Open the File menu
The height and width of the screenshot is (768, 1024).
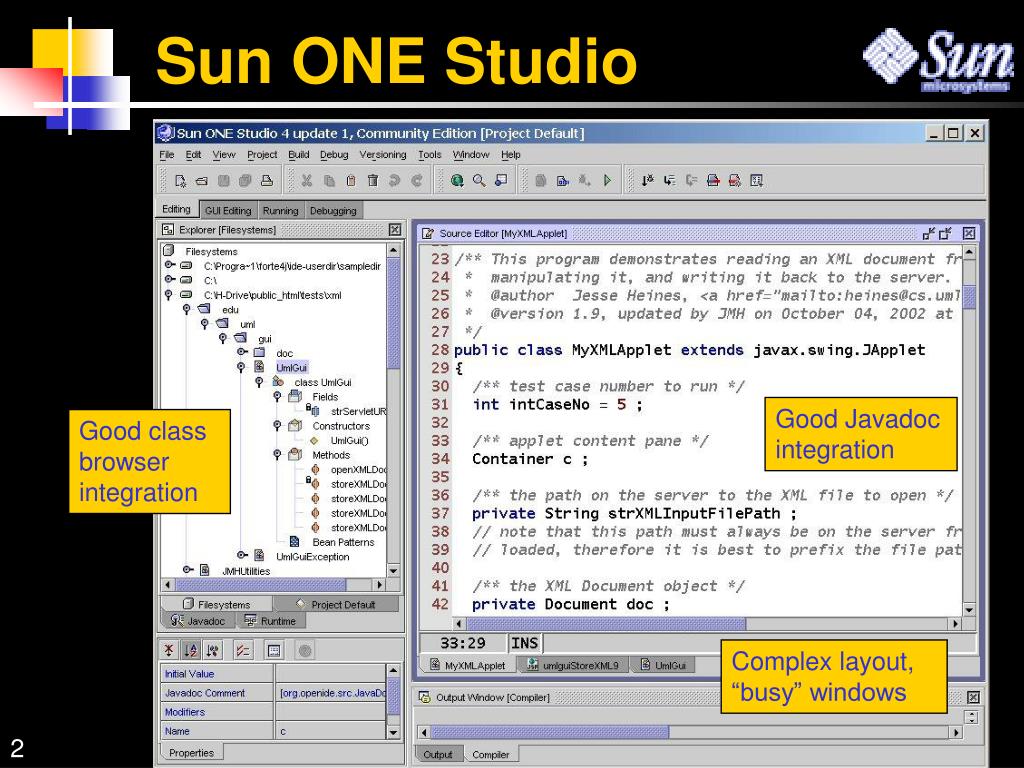167,155
